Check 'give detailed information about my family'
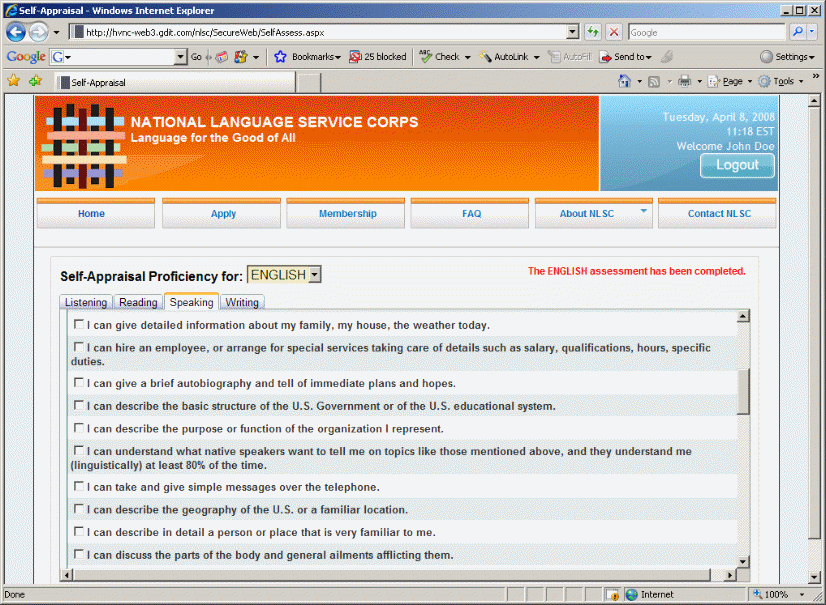 78,324
